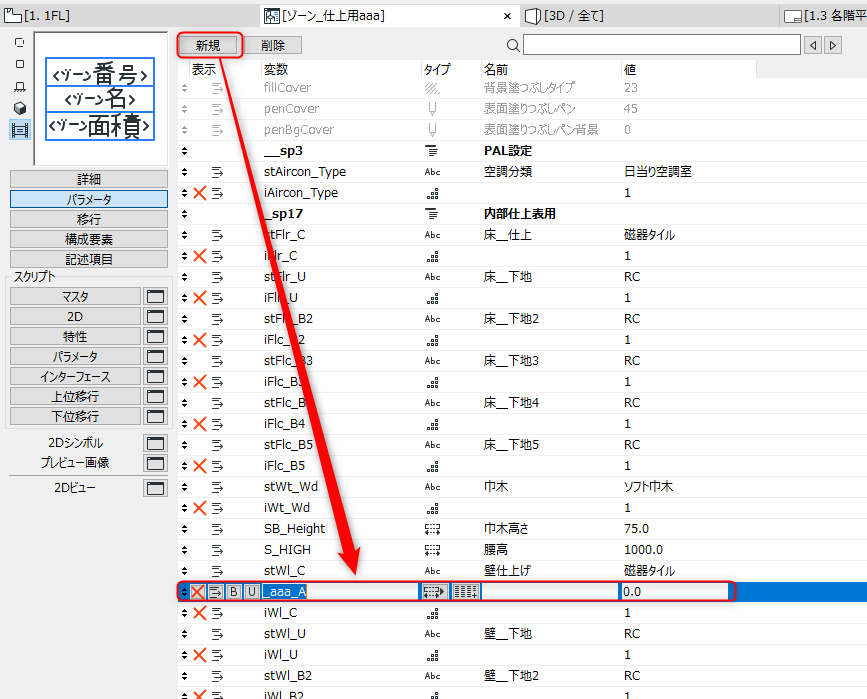The image size is (867, 699).
Task: Click the search magnifier icon
Action: [x=513, y=45]
